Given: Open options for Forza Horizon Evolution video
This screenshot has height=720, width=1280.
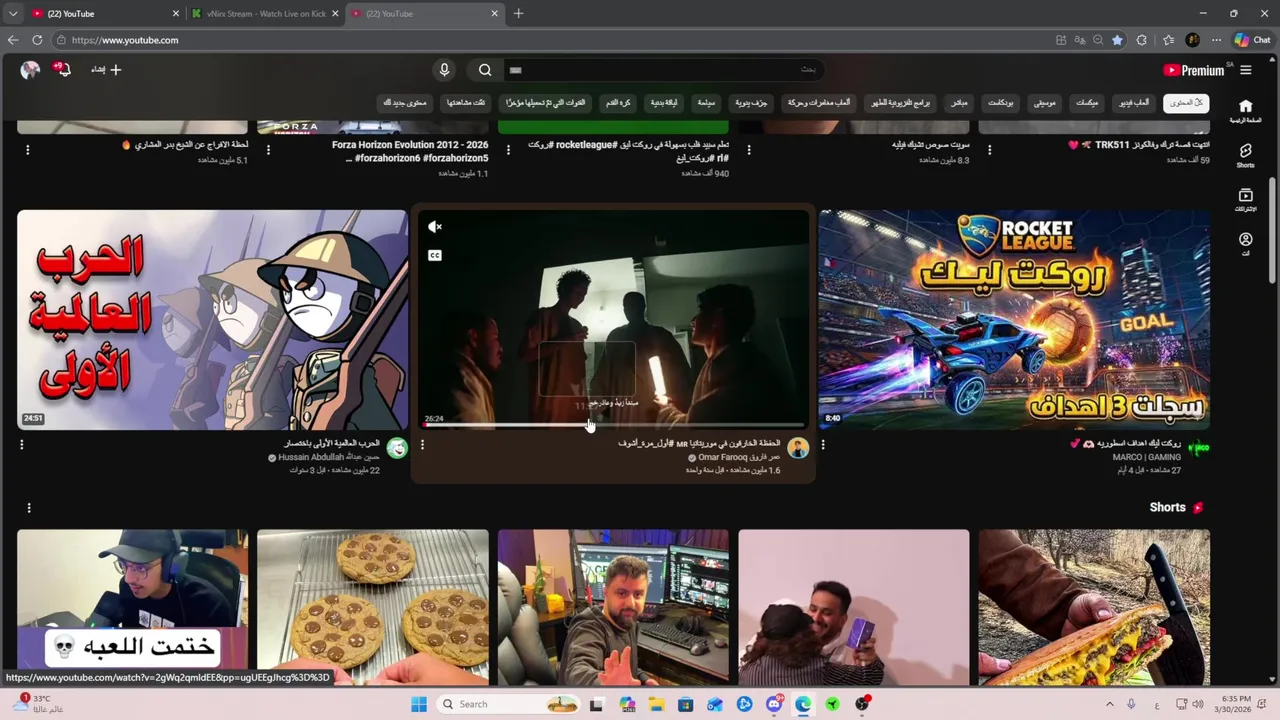Looking at the screenshot, I should click(268, 150).
